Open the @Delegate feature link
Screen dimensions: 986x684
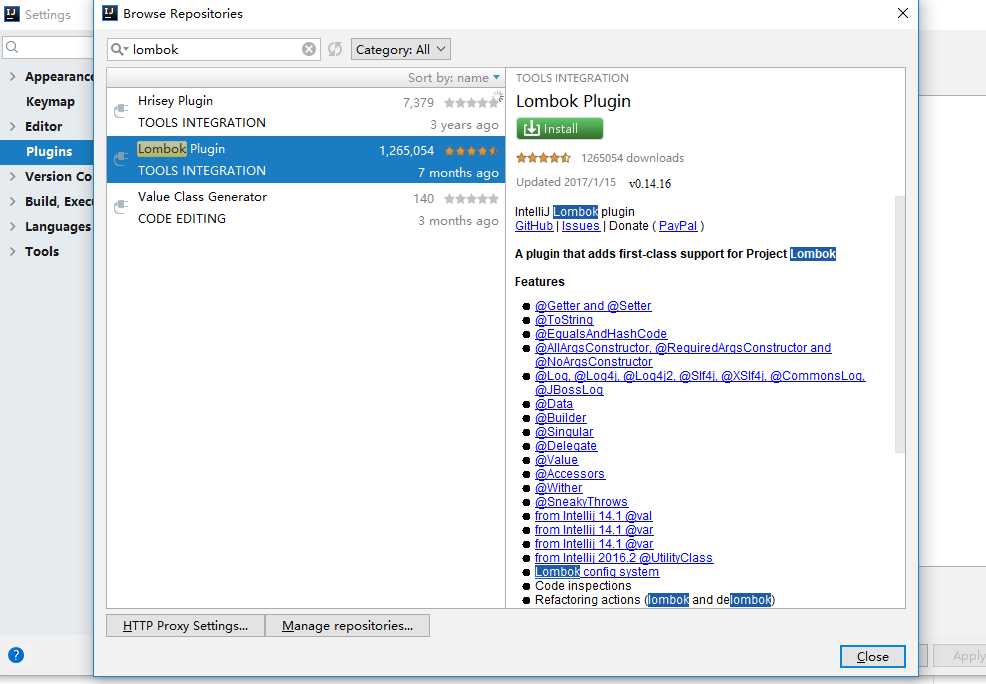tap(566, 446)
